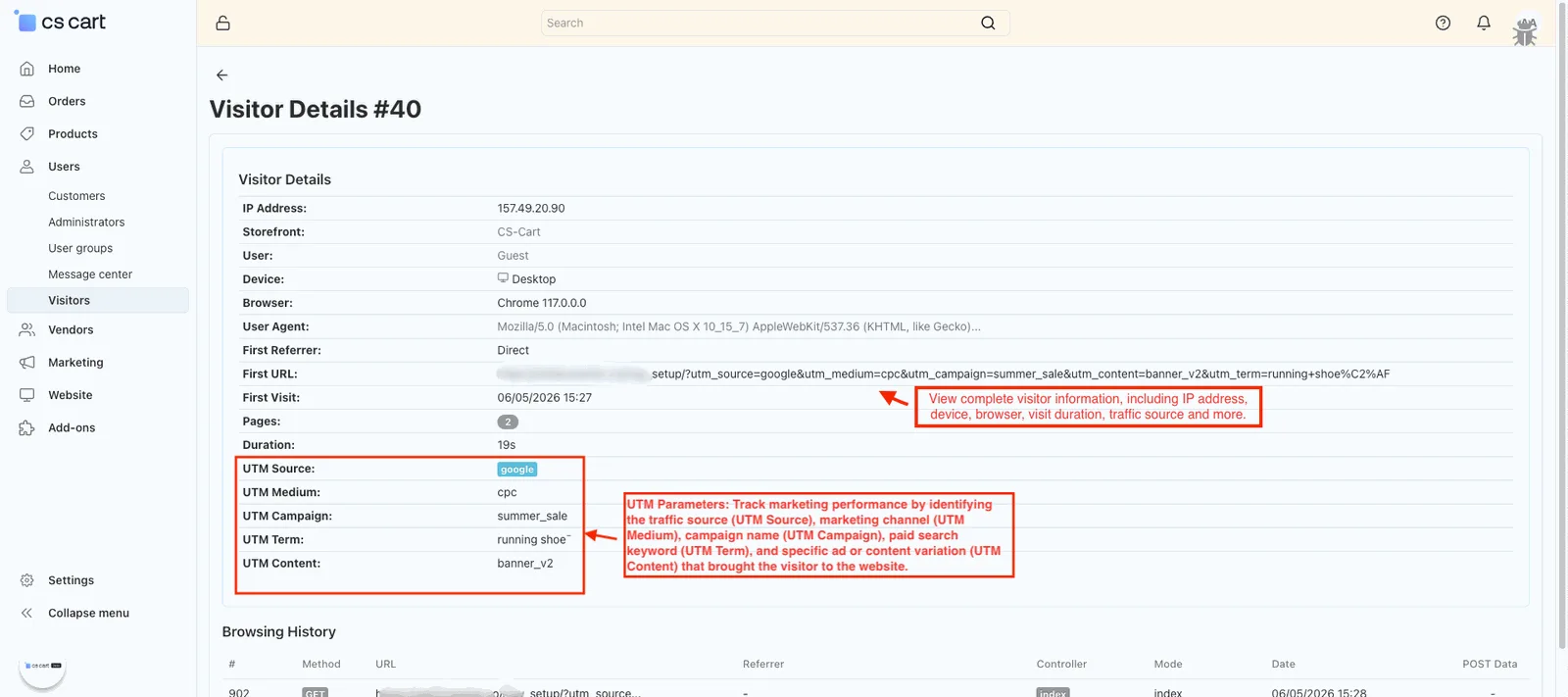This screenshot has width=1568, height=697.
Task: Click the Controller column header
Action: click(1061, 665)
